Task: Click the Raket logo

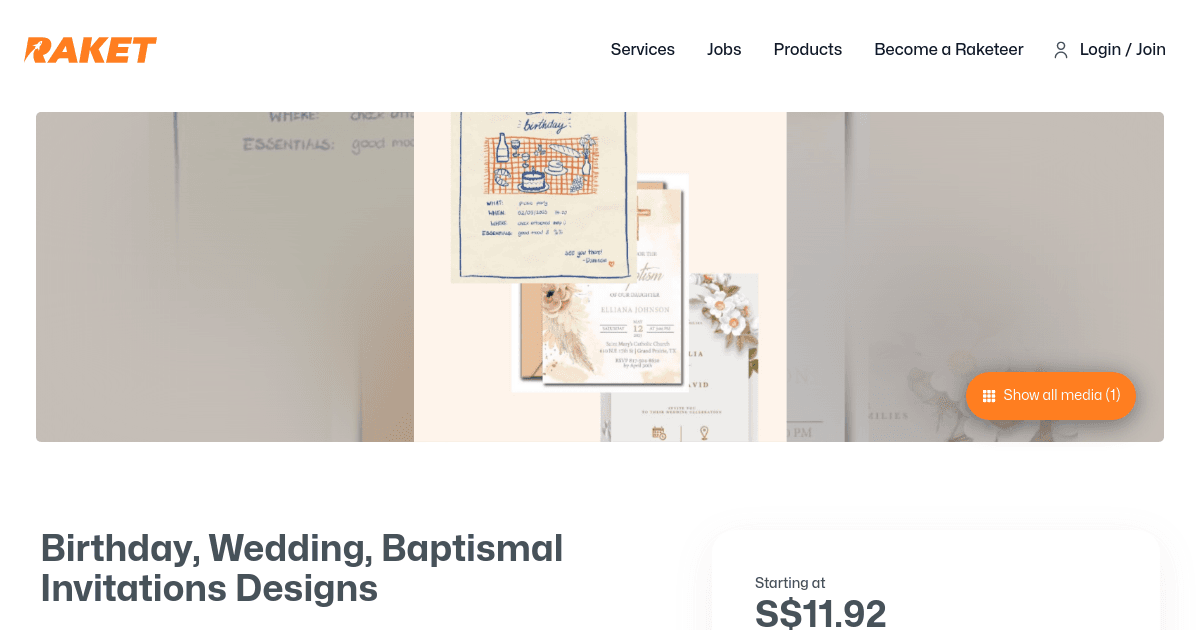Action: 91,50
